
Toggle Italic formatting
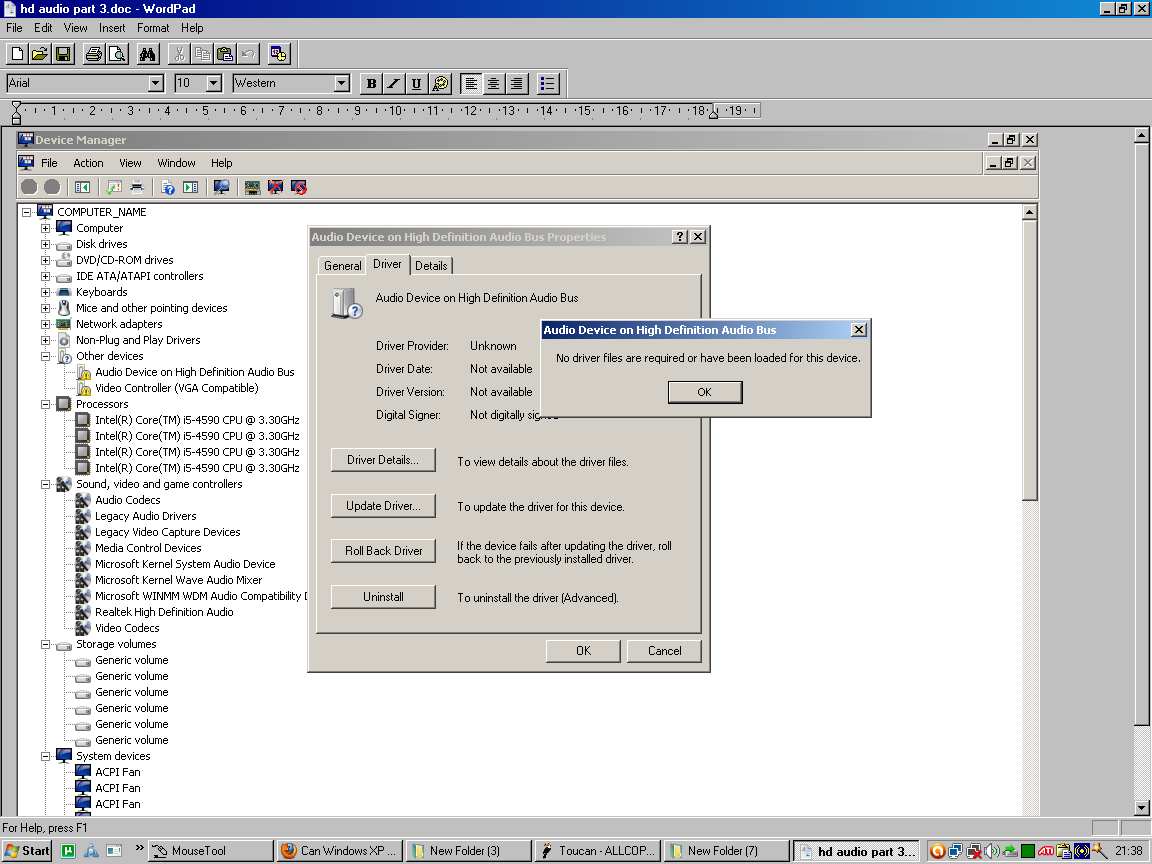(x=394, y=83)
